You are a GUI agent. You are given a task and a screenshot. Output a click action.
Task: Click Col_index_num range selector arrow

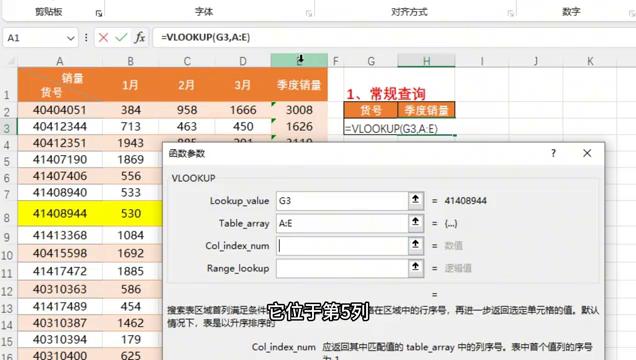click(x=415, y=245)
